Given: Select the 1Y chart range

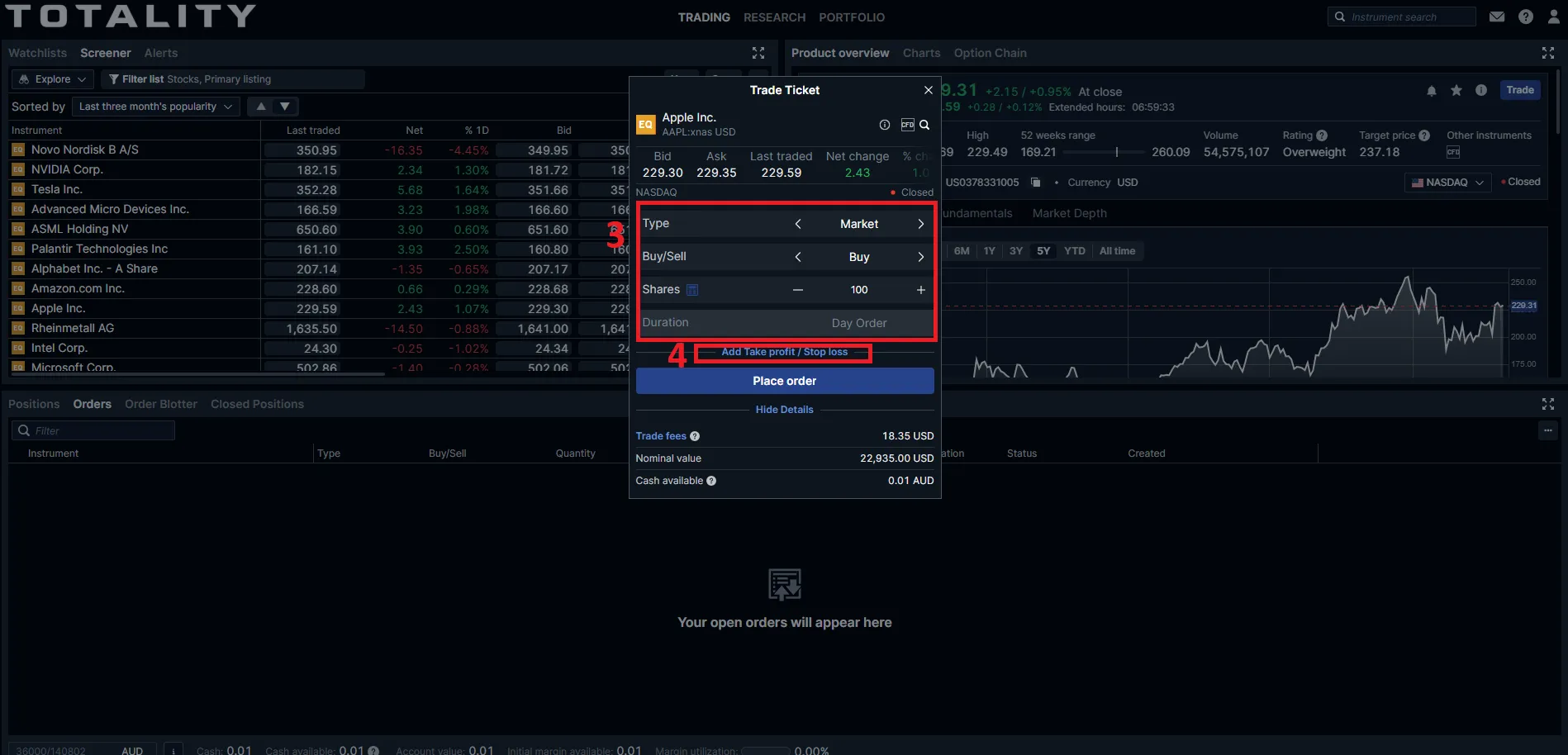Looking at the screenshot, I should [989, 251].
